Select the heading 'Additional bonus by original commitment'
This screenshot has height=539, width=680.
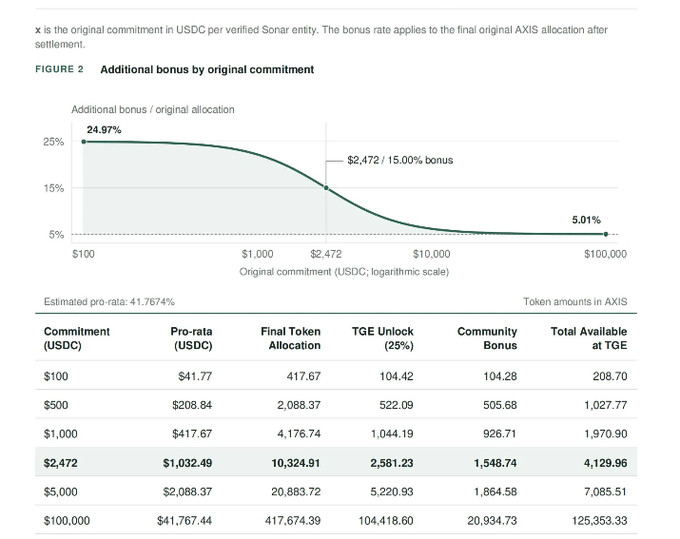pos(207,70)
